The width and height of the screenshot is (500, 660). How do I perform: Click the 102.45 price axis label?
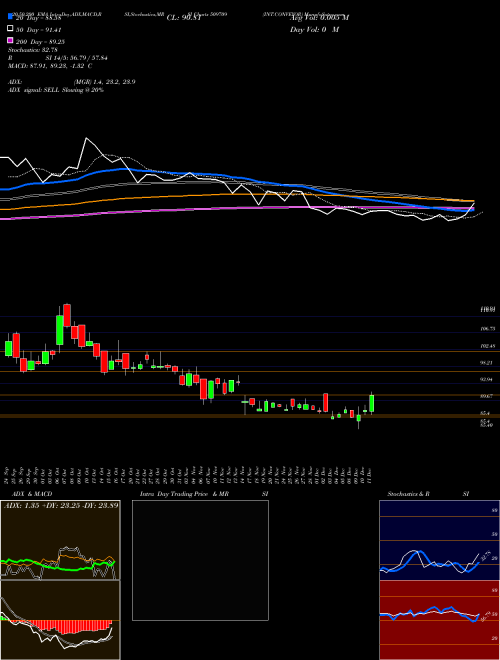click(487, 346)
